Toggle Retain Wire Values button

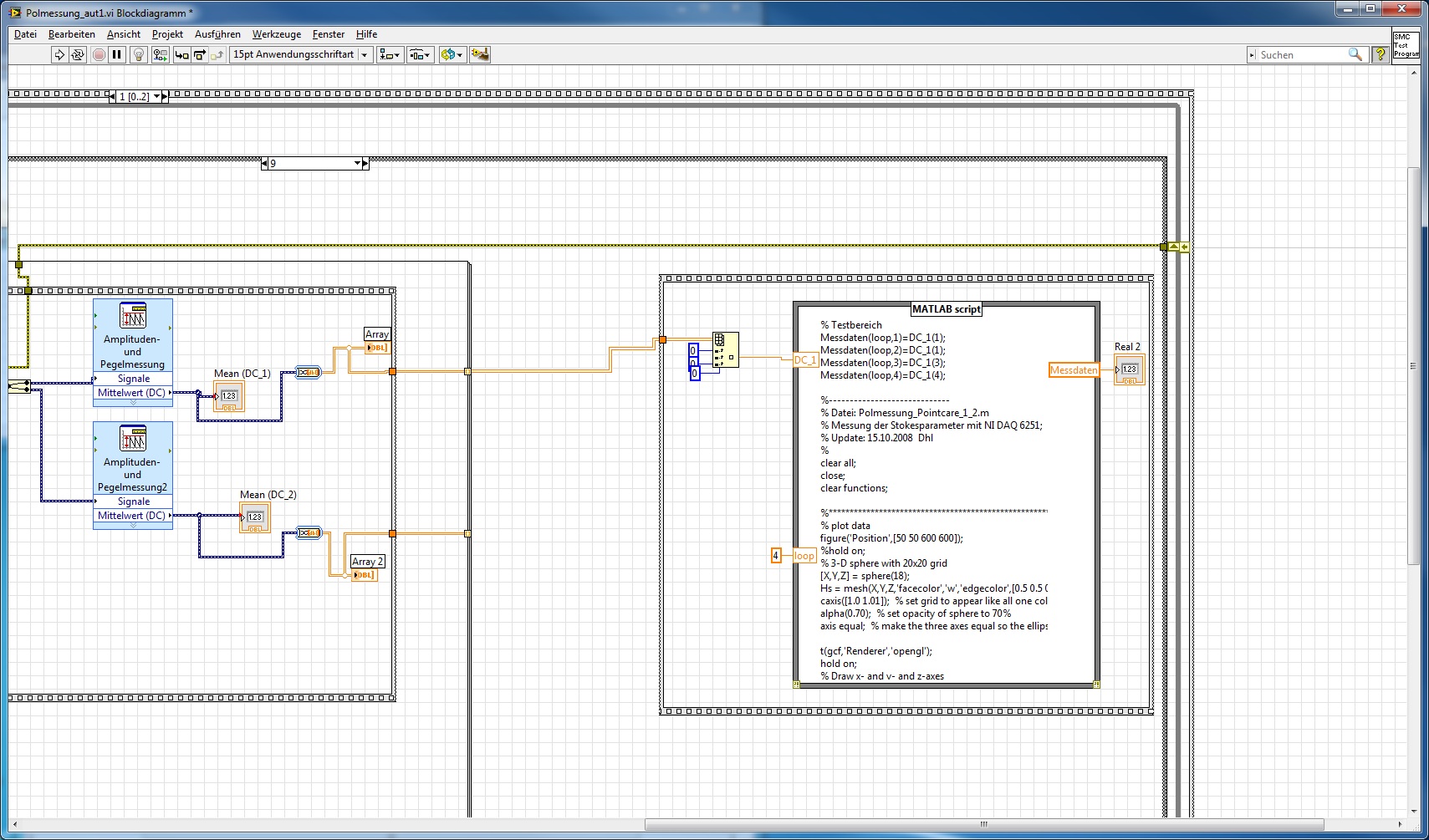click(x=160, y=54)
